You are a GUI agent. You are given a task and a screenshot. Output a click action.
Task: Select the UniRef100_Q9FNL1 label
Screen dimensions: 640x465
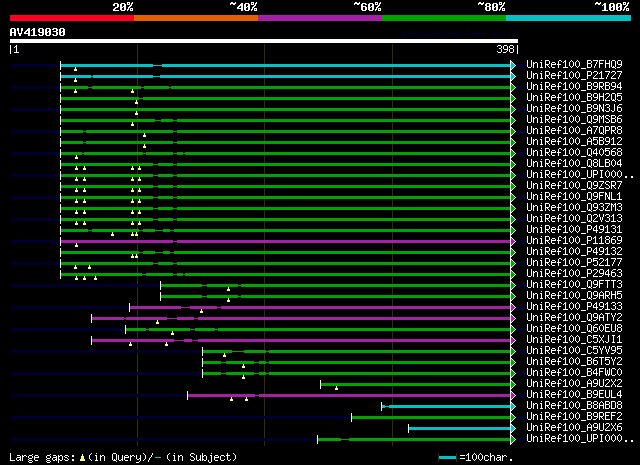coord(574,197)
